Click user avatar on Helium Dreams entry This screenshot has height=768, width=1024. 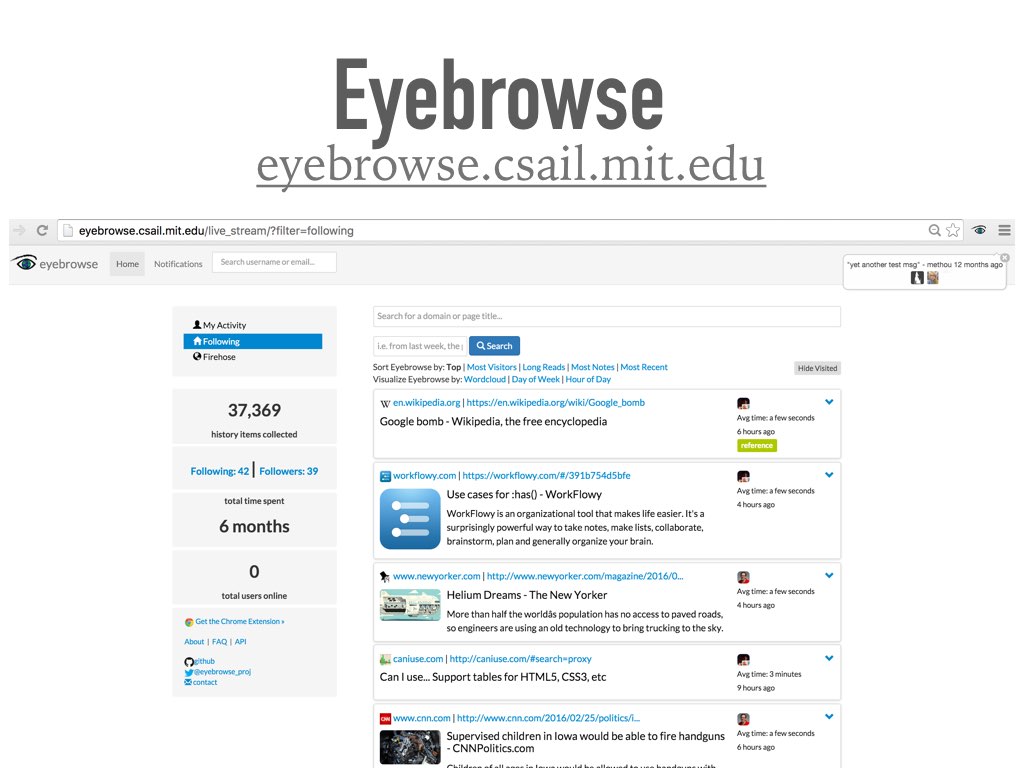pos(743,577)
